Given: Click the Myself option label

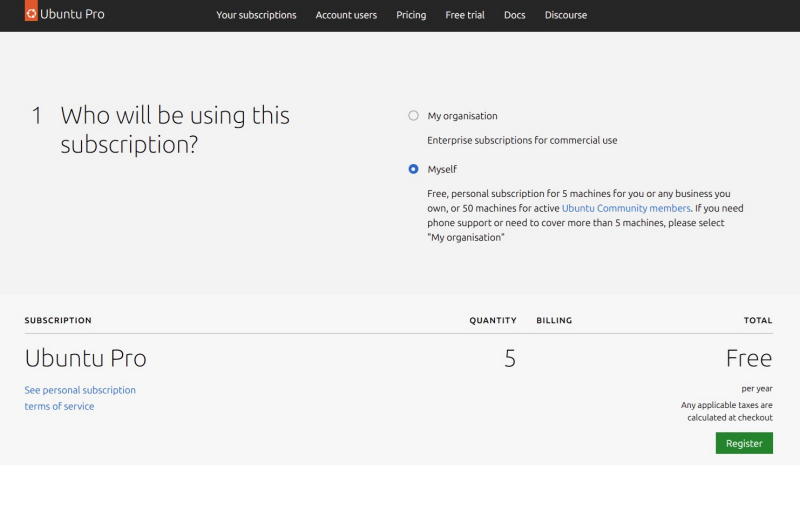Looking at the screenshot, I should pyautogui.click(x=442, y=170).
